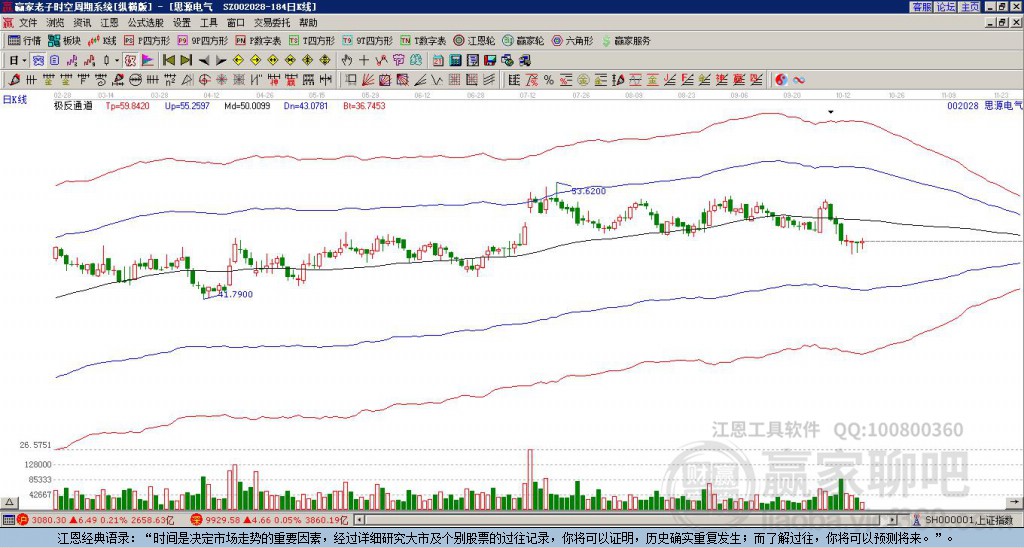The image size is (1024, 548).
Task: Open the 公式选股 menu
Action: click(x=145, y=23)
